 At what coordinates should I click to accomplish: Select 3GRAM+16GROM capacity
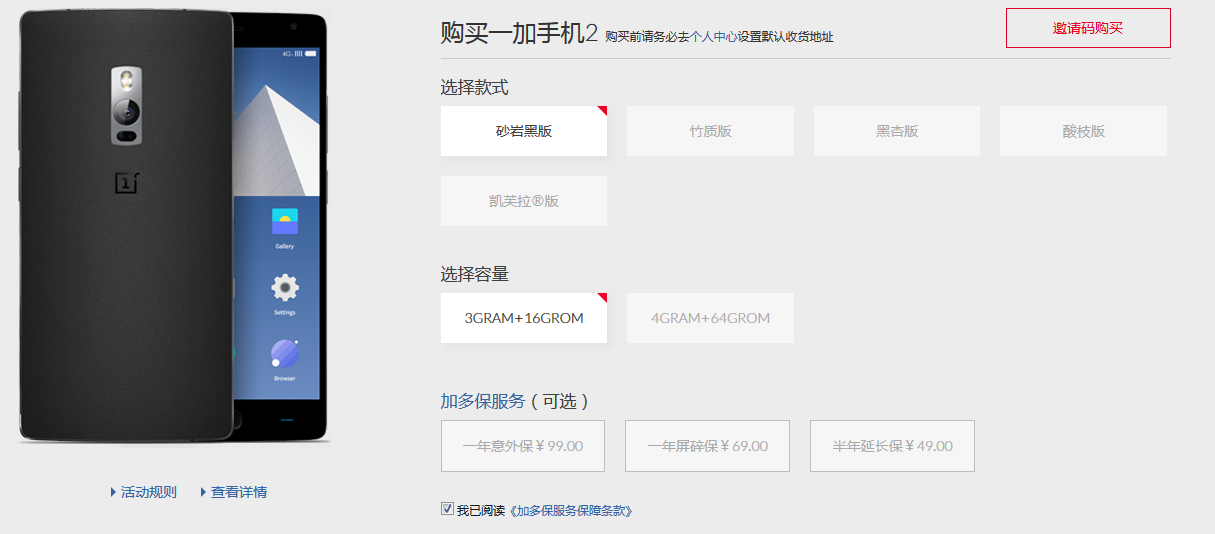524,318
